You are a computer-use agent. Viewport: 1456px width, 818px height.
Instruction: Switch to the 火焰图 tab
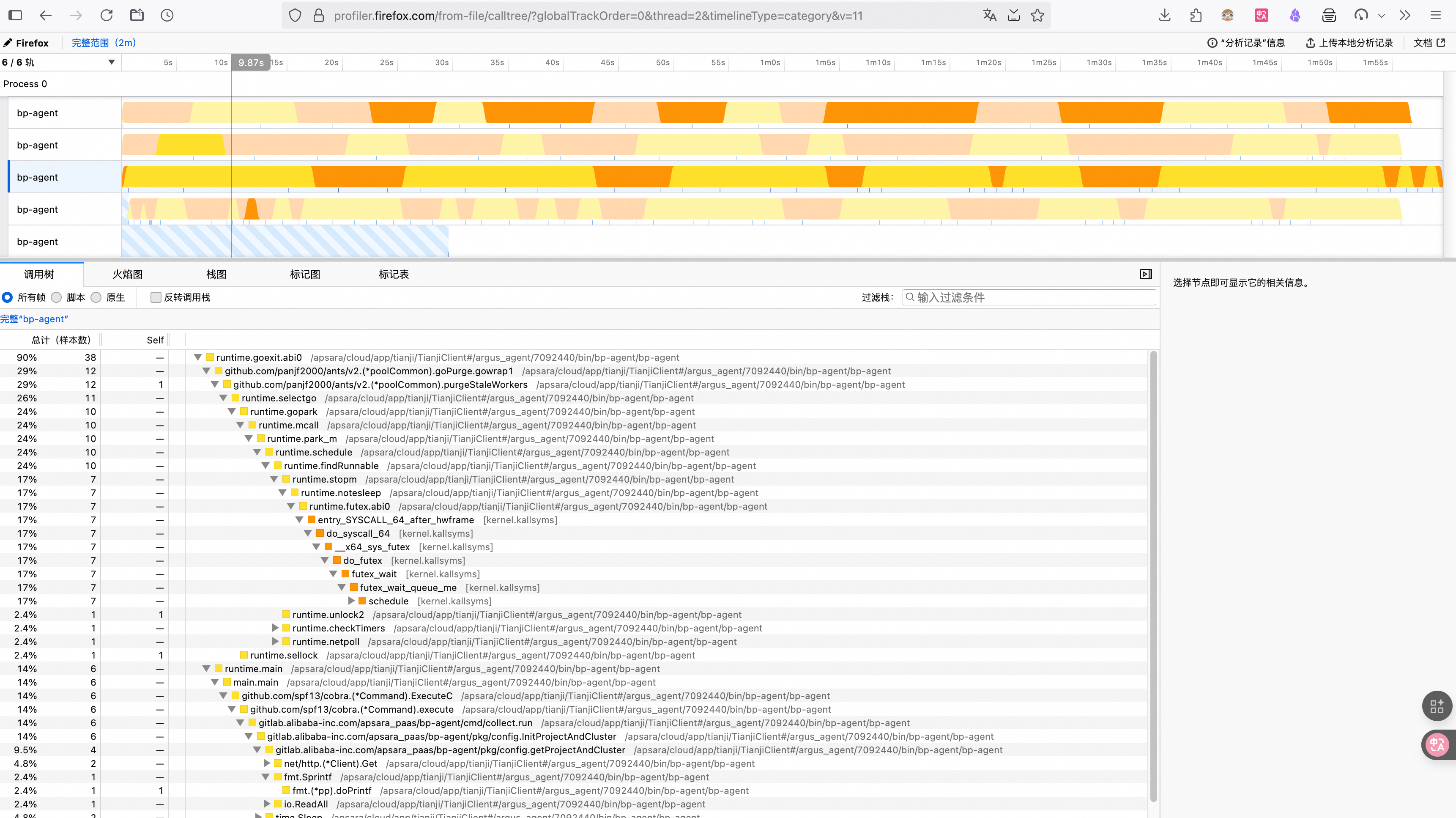pos(127,274)
